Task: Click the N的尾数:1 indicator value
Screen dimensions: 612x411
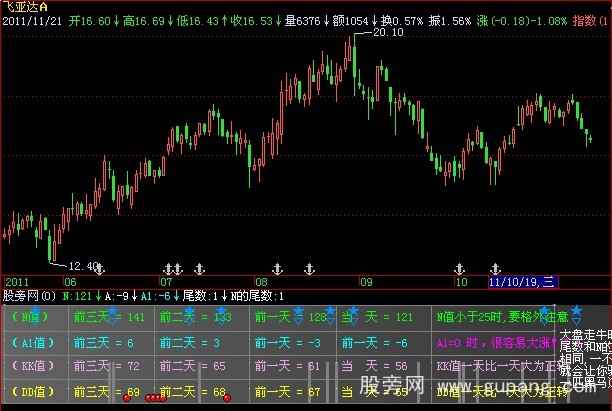Action: (x=257, y=296)
